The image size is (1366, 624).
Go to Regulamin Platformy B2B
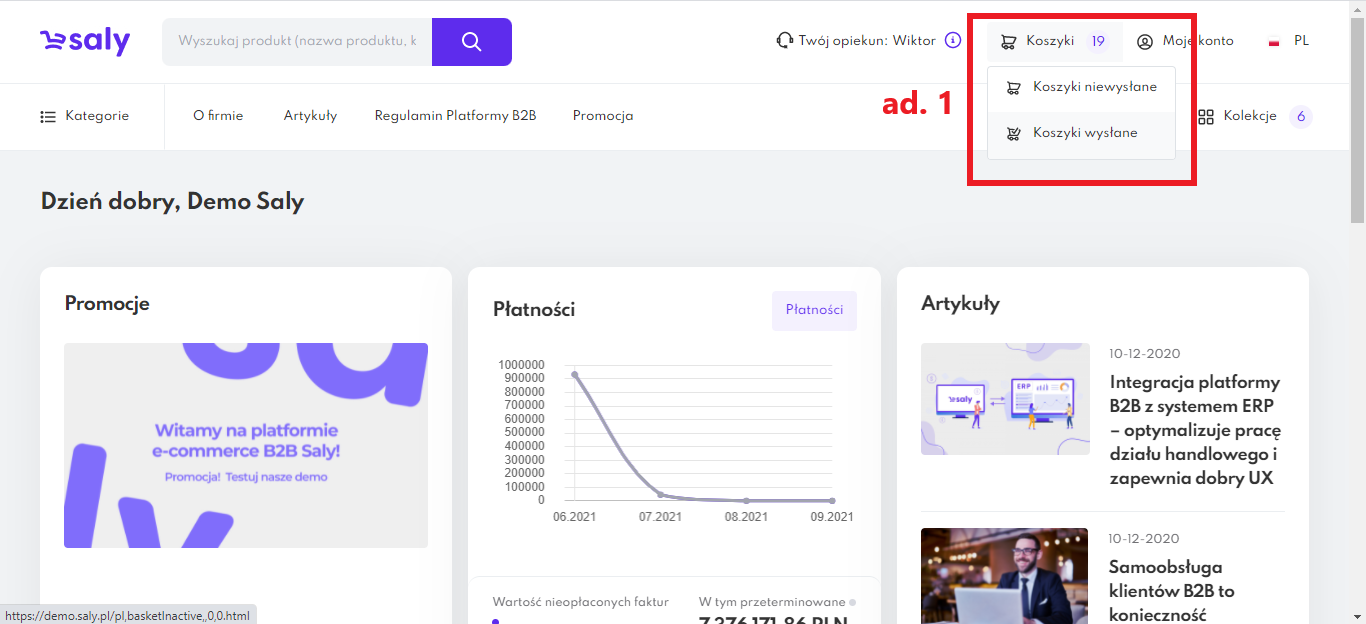pyautogui.click(x=455, y=116)
